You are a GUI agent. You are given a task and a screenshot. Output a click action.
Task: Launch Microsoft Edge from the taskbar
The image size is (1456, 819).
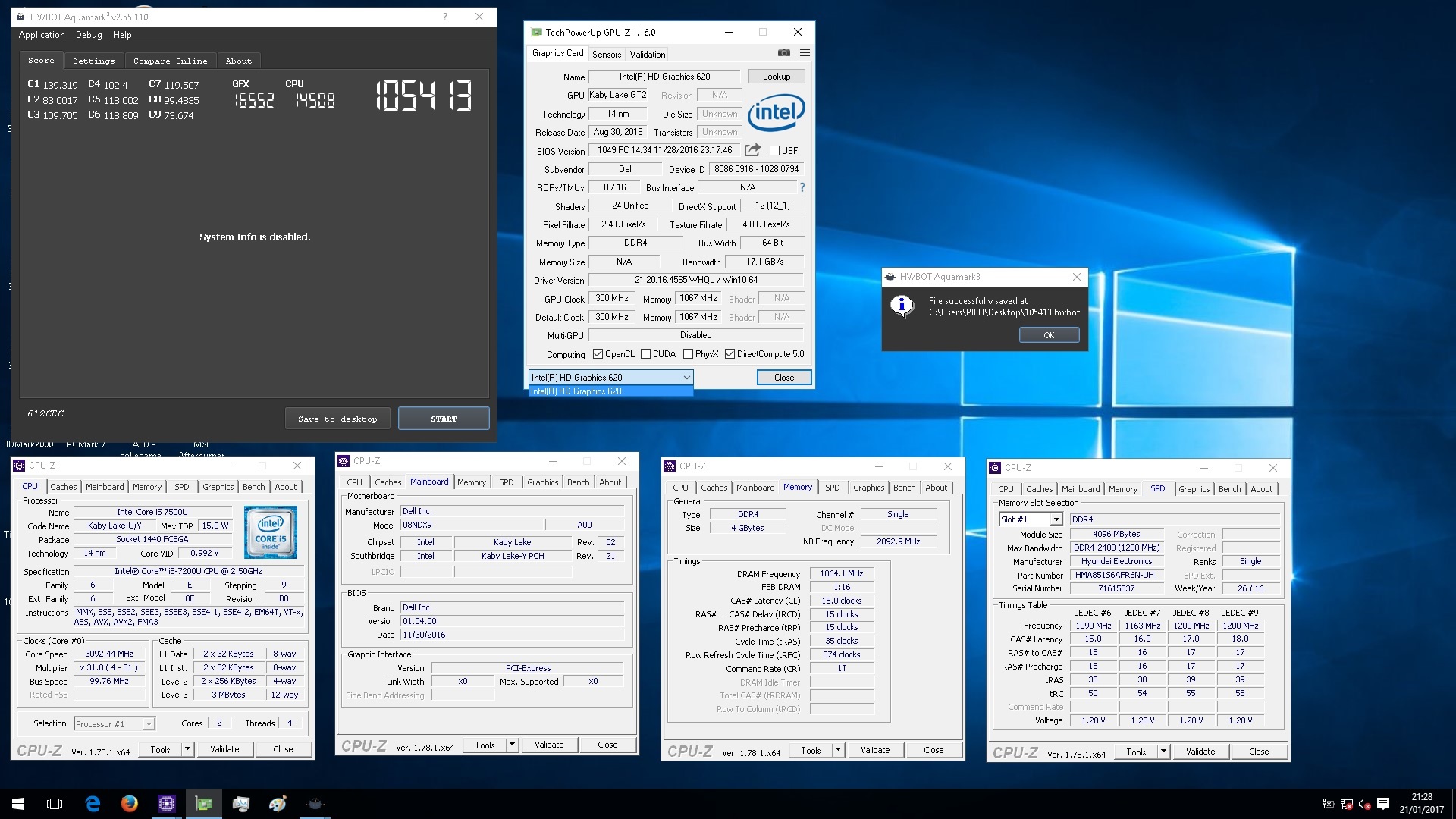click(x=93, y=804)
